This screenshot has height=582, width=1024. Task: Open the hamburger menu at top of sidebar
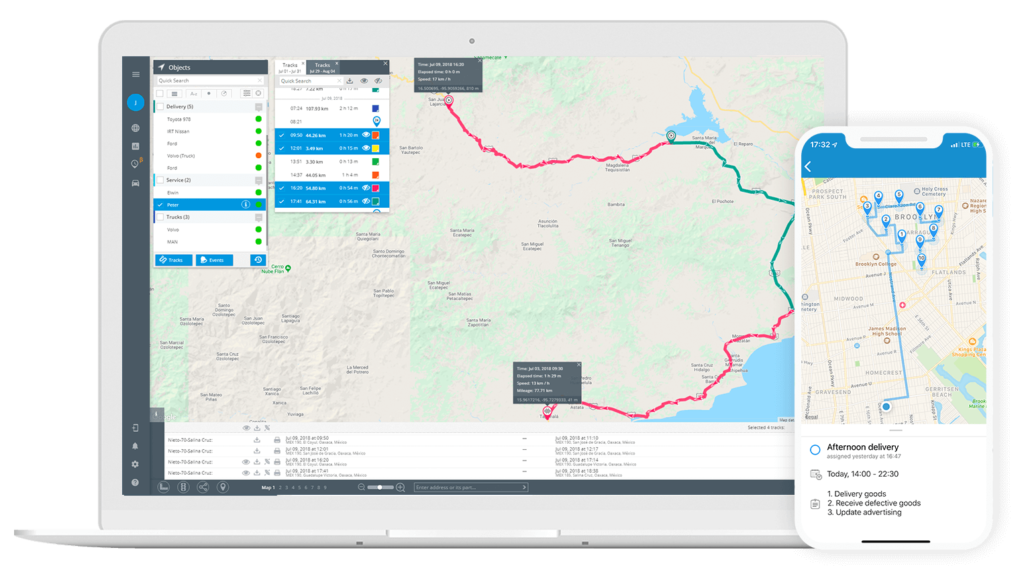click(x=134, y=74)
